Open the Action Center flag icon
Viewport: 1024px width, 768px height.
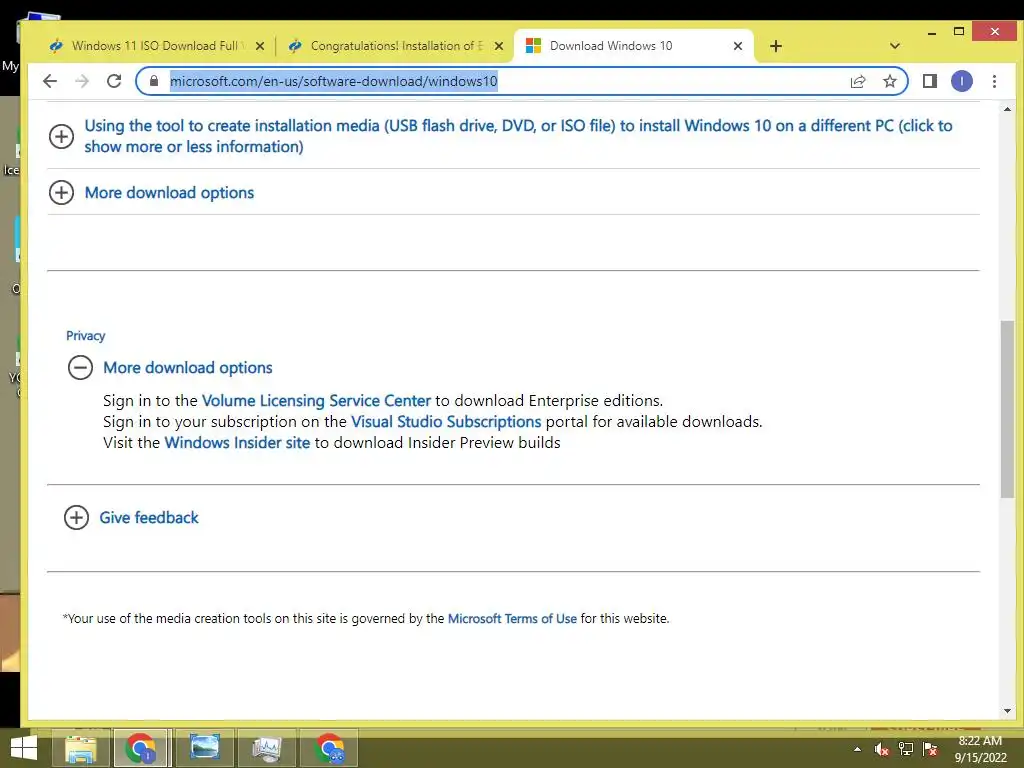point(930,749)
